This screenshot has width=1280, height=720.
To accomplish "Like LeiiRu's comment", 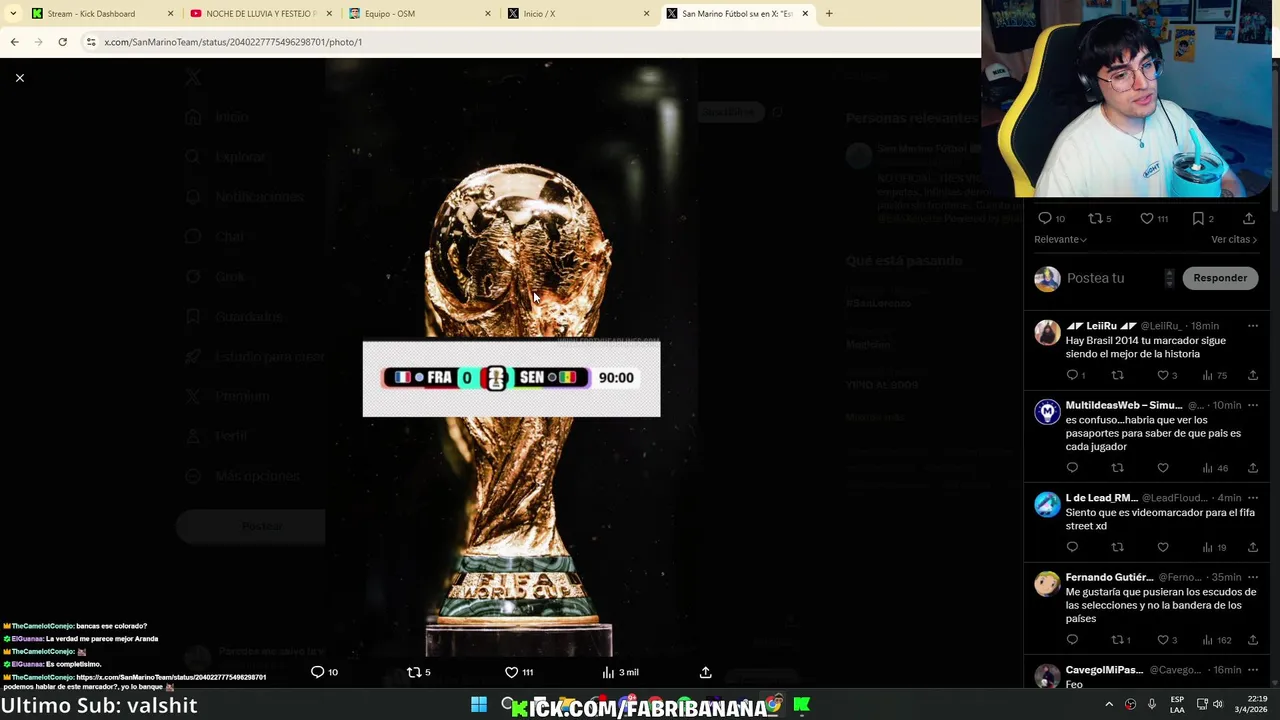I will click(1163, 375).
